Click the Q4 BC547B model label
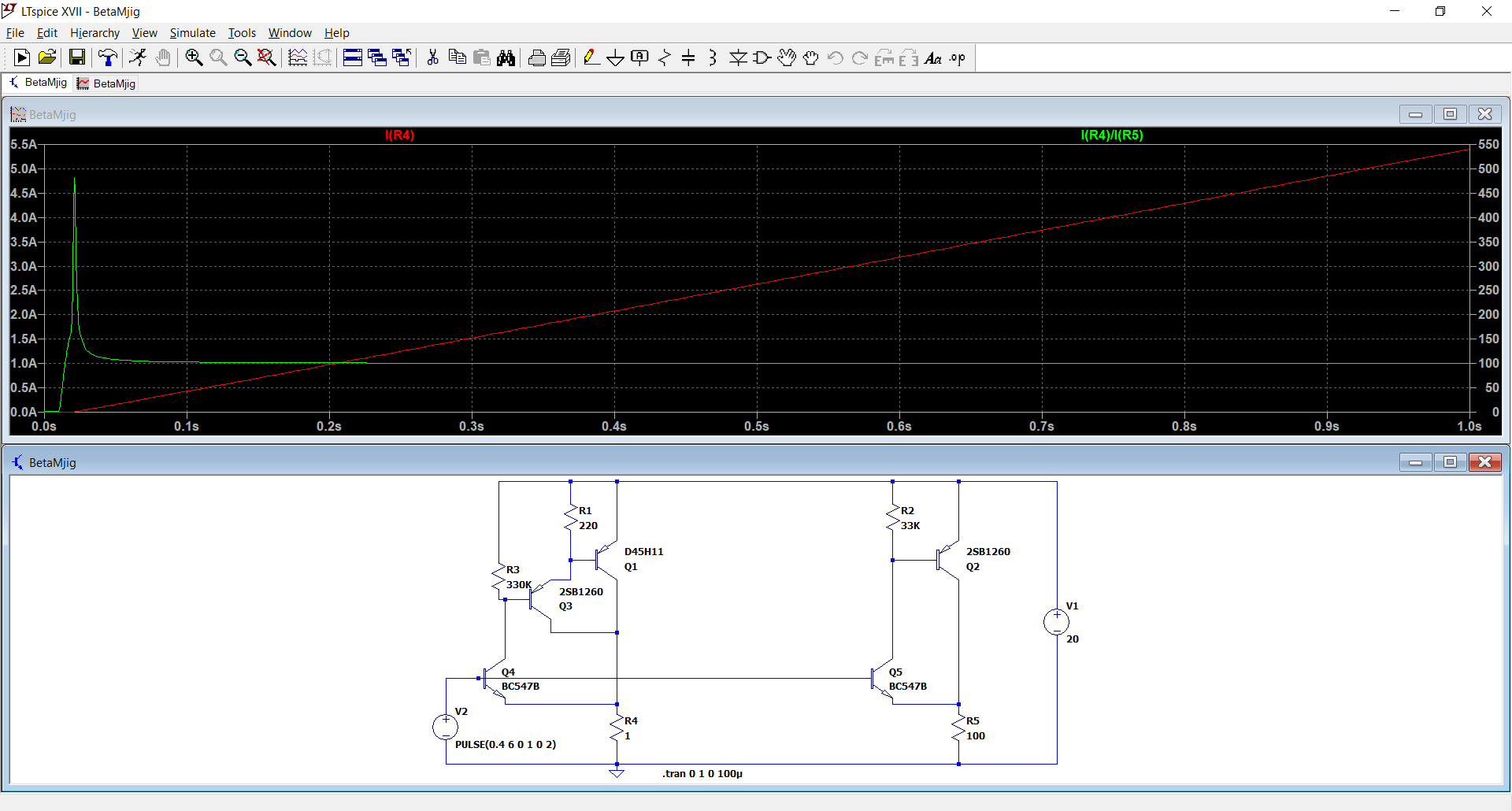Screen dimensions: 1512x811 (521, 687)
